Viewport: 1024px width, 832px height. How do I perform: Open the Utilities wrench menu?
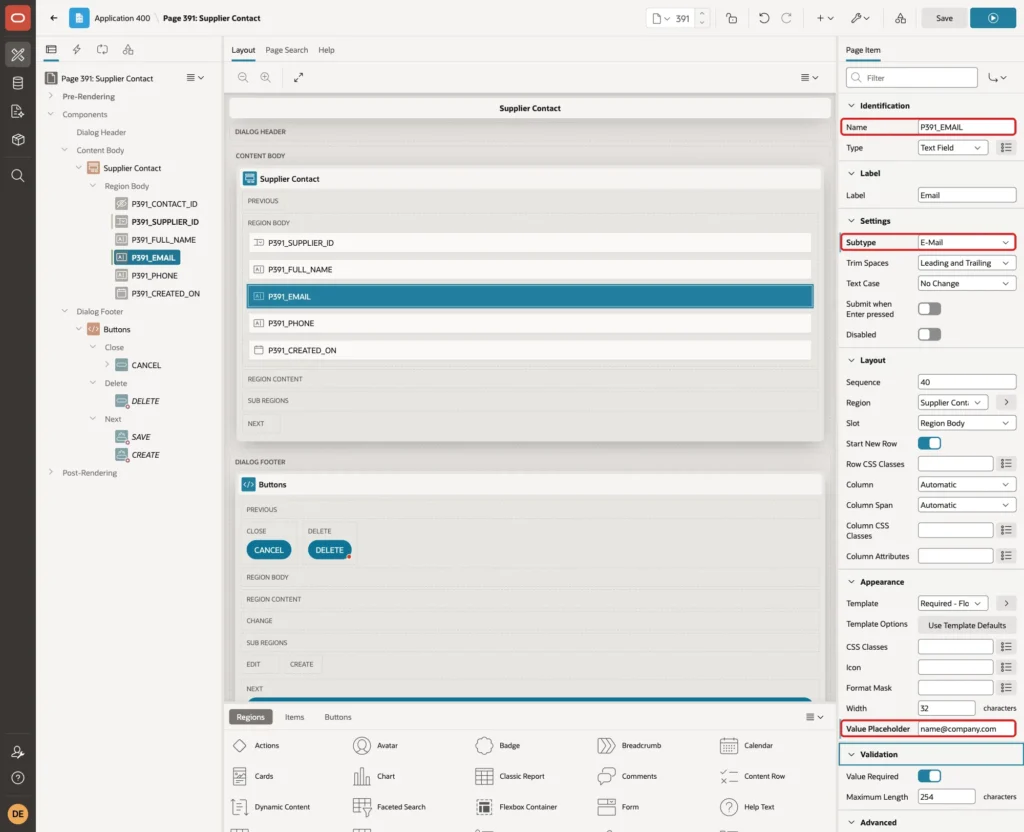tap(860, 18)
